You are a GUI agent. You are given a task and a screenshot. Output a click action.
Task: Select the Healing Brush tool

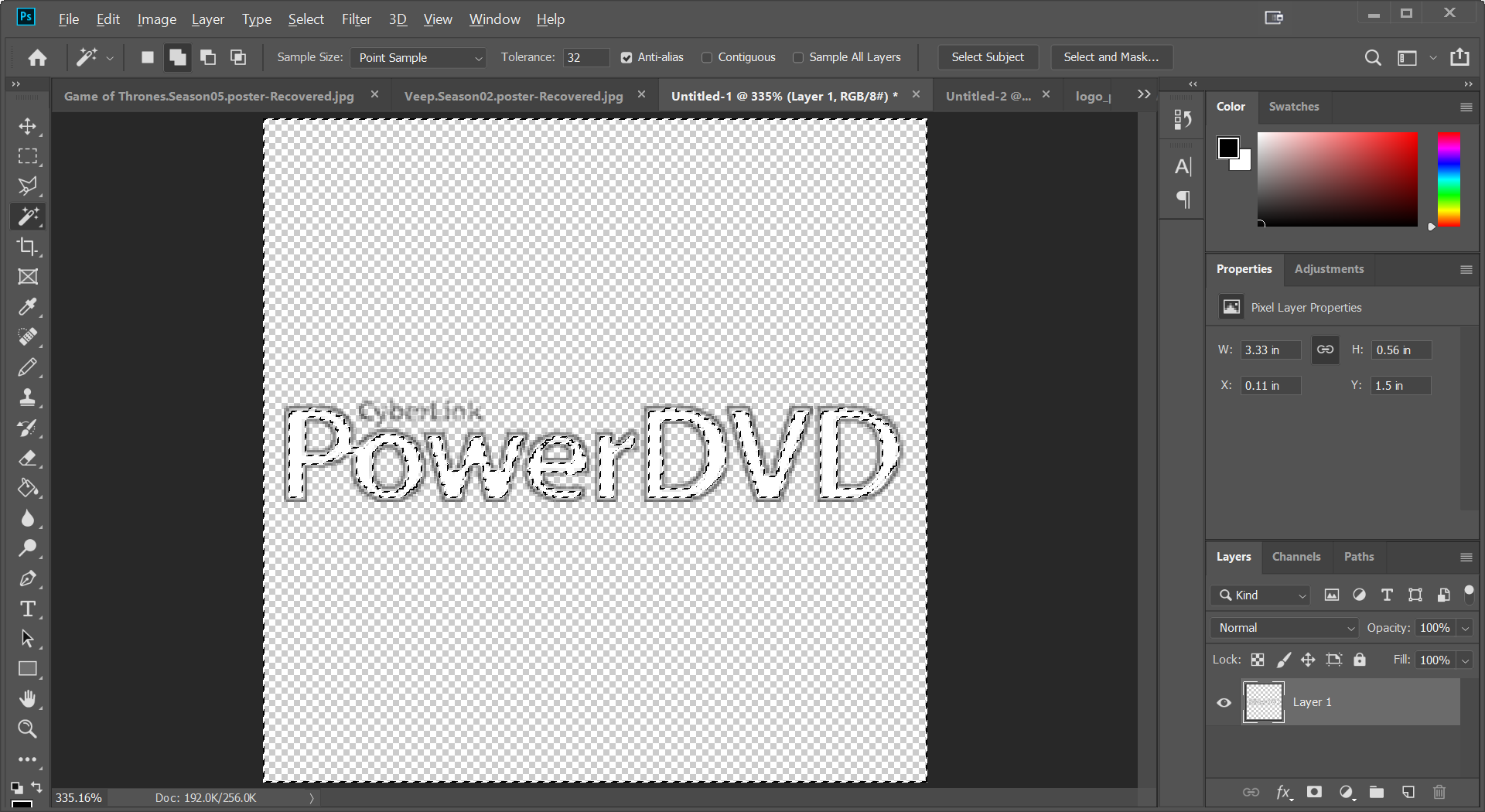[x=28, y=337]
